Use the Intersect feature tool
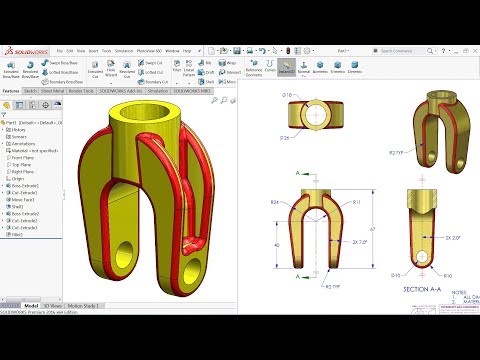The height and width of the screenshot is (360, 480). point(230,72)
